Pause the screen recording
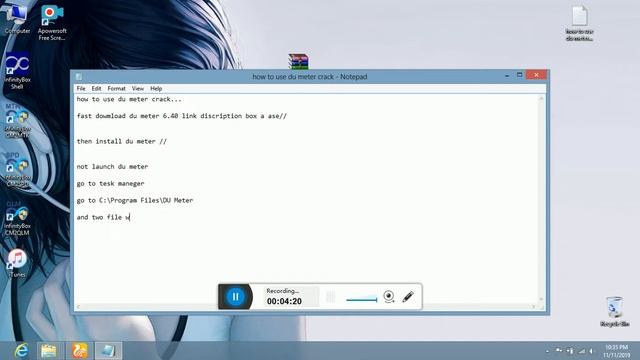This screenshot has width=640, height=360. [235, 296]
